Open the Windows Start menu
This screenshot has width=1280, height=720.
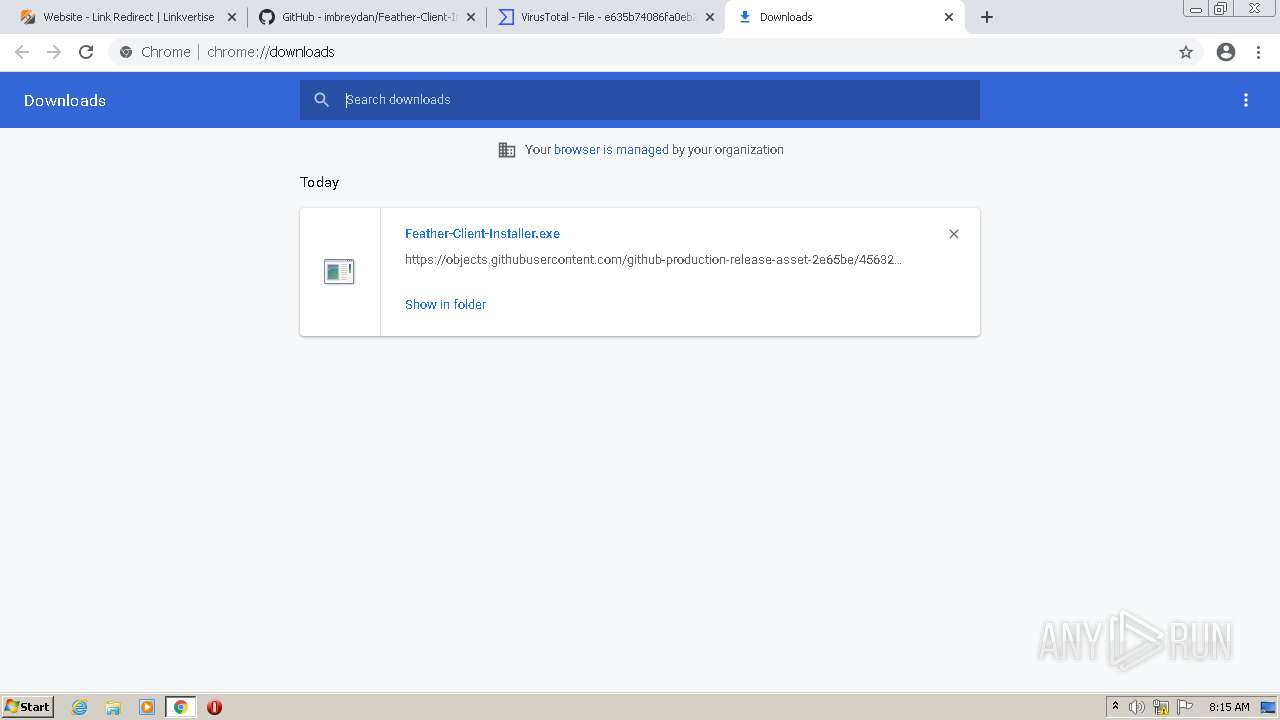28,707
